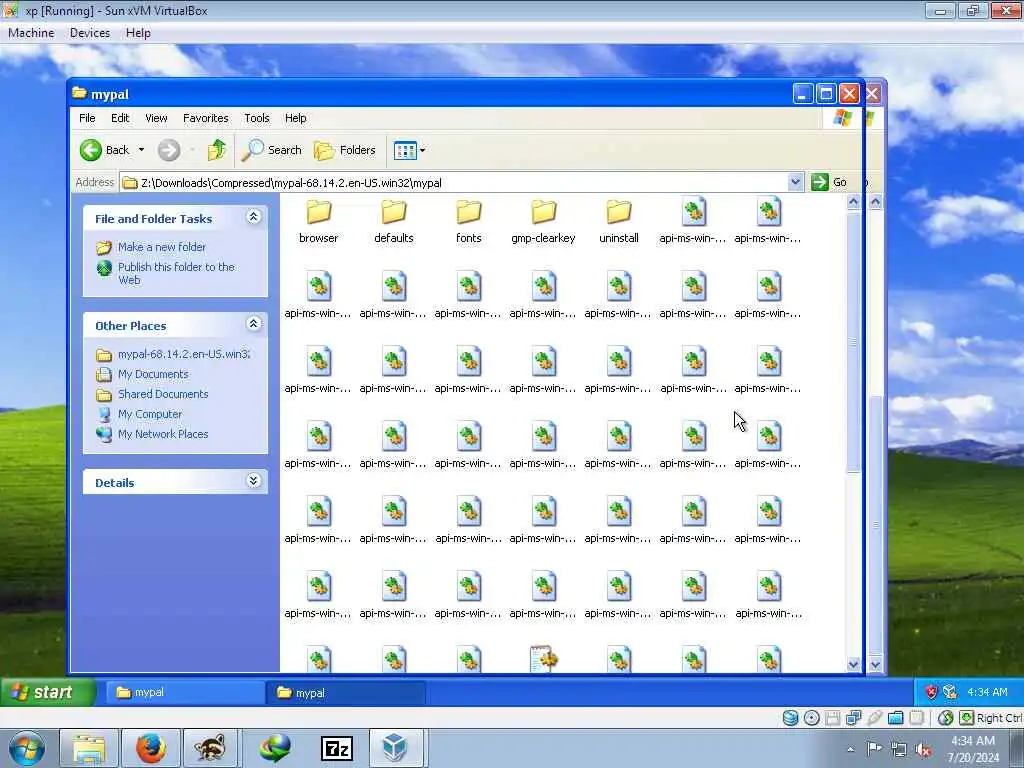Click the XP security shield tray icon
Viewport: 1024px width, 768px height.
931,692
